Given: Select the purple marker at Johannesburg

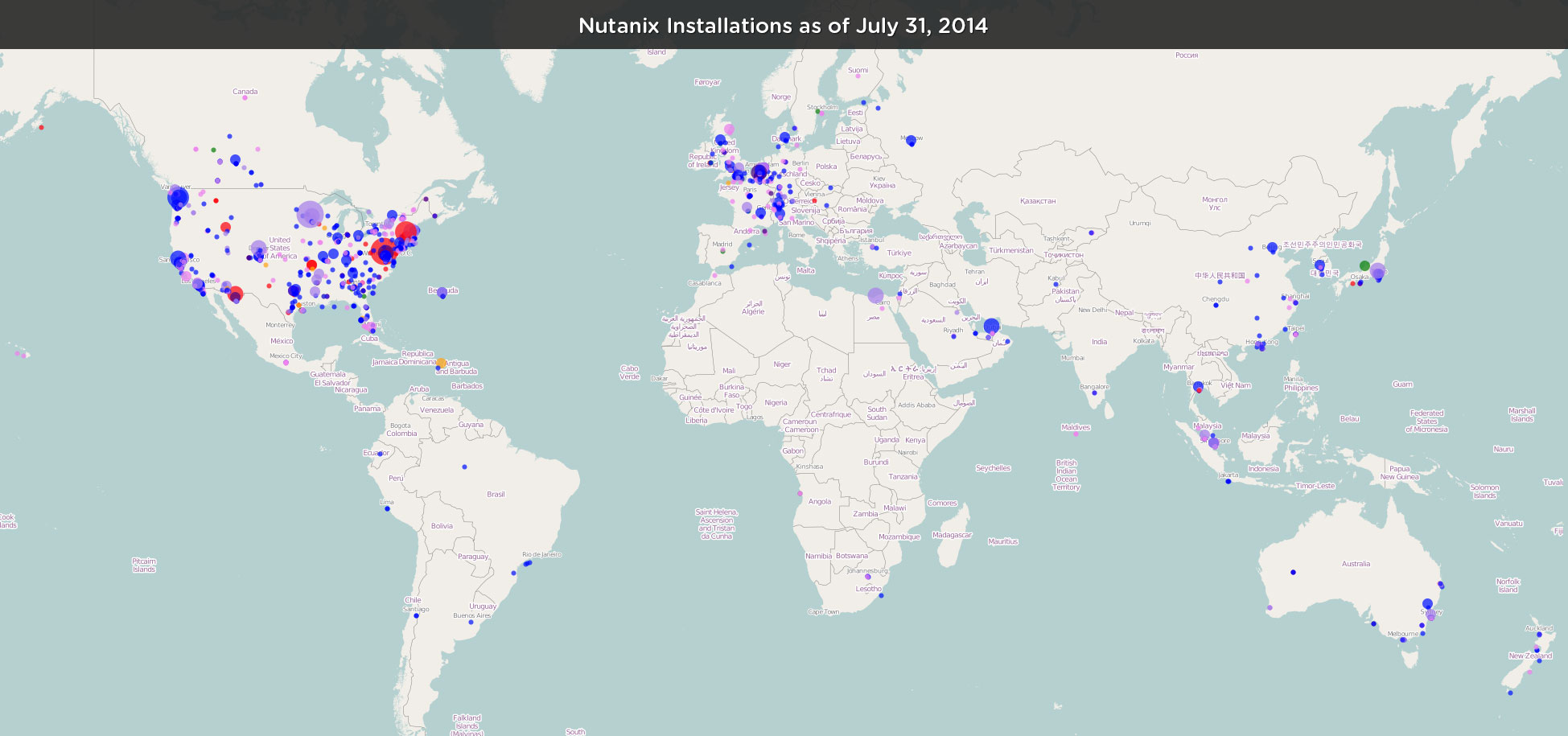Looking at the screenshot, I should click(x=867, y=577).
